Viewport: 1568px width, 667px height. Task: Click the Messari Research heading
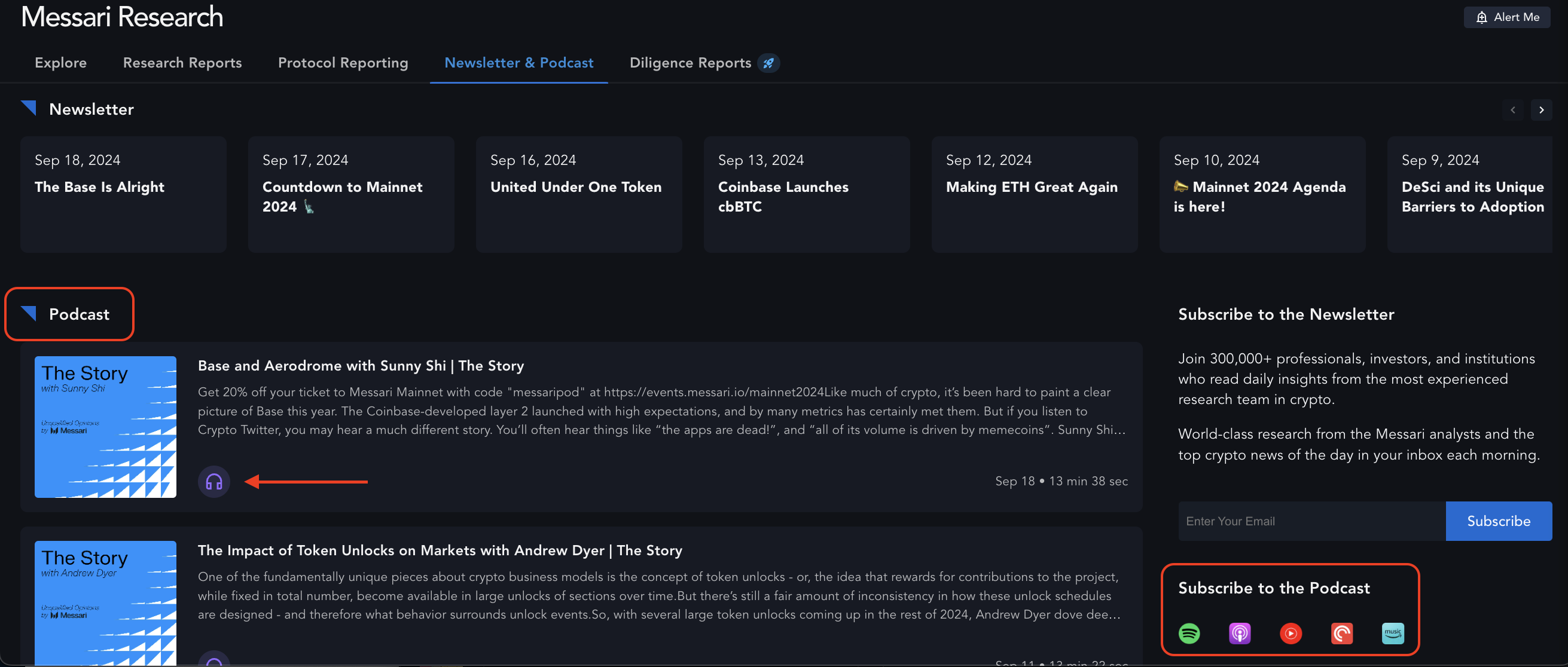click(x=122, y=16)
